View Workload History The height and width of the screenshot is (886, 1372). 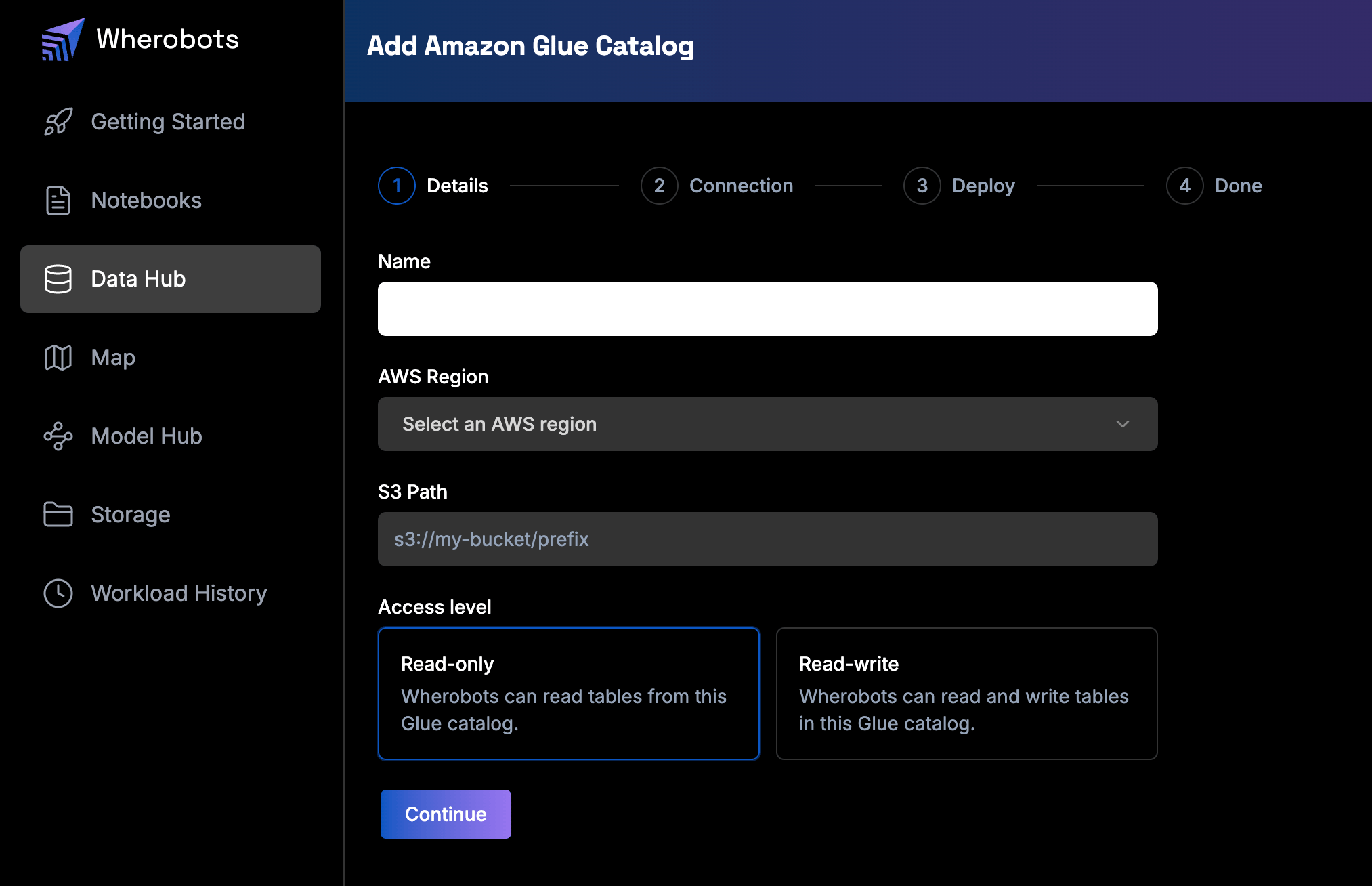tap(171, 593)
